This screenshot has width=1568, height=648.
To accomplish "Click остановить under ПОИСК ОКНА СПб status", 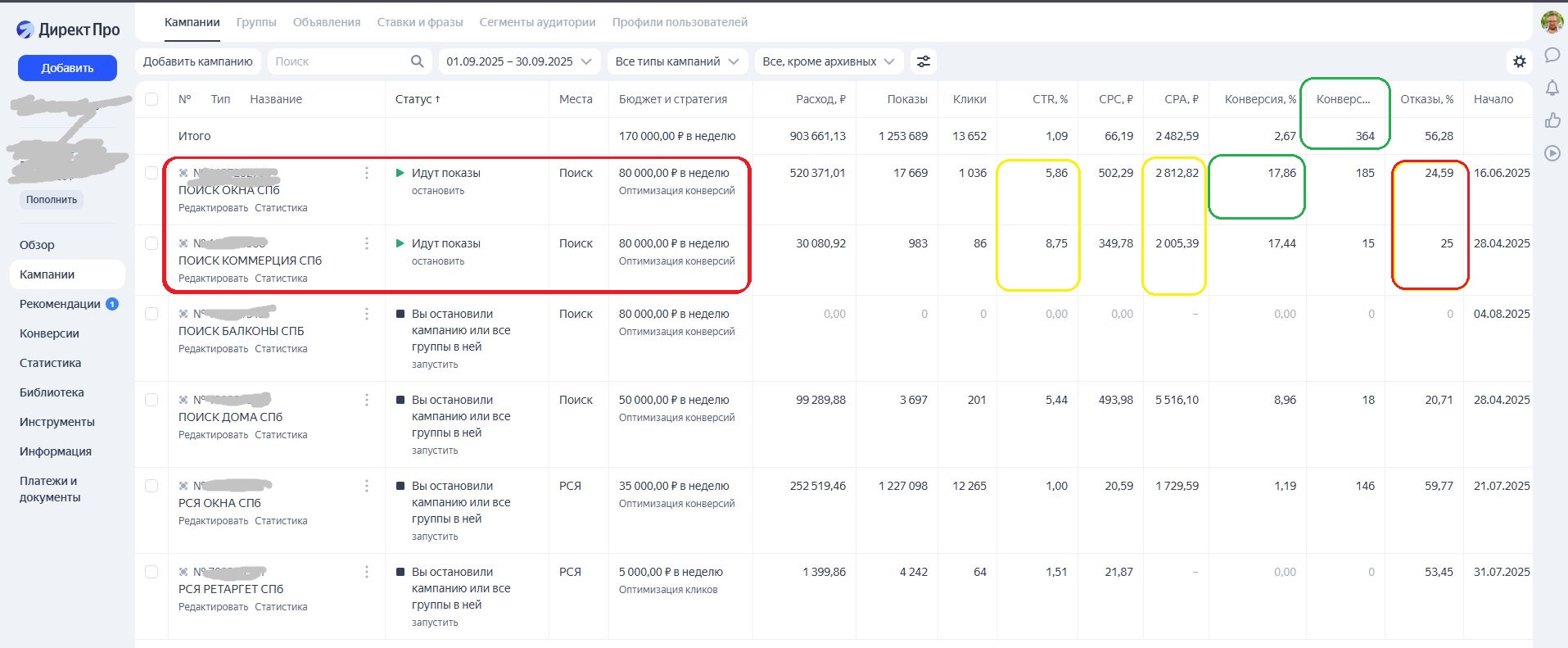I will 437,191.
